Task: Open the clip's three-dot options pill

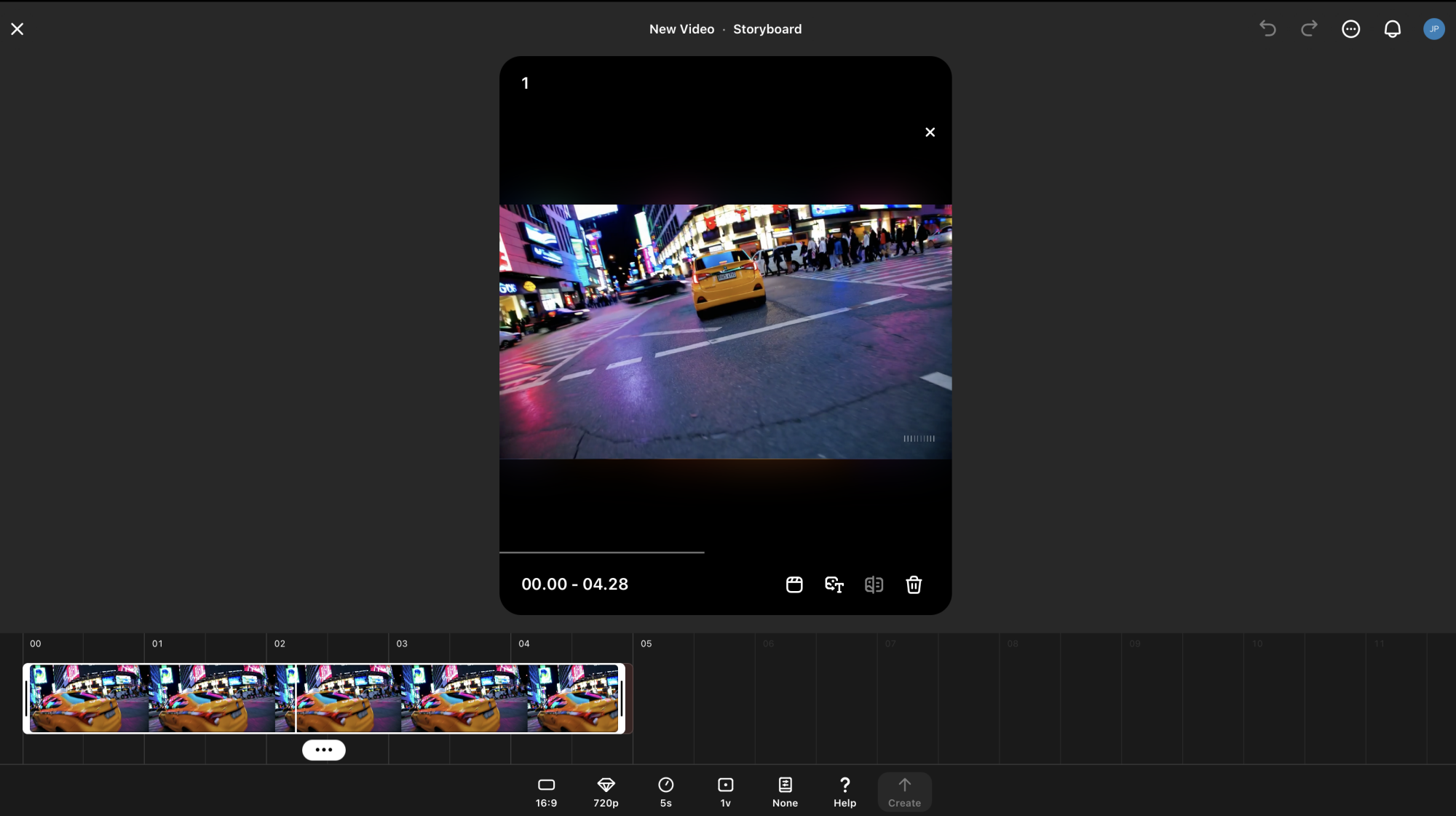Action: tap(324, 750)
